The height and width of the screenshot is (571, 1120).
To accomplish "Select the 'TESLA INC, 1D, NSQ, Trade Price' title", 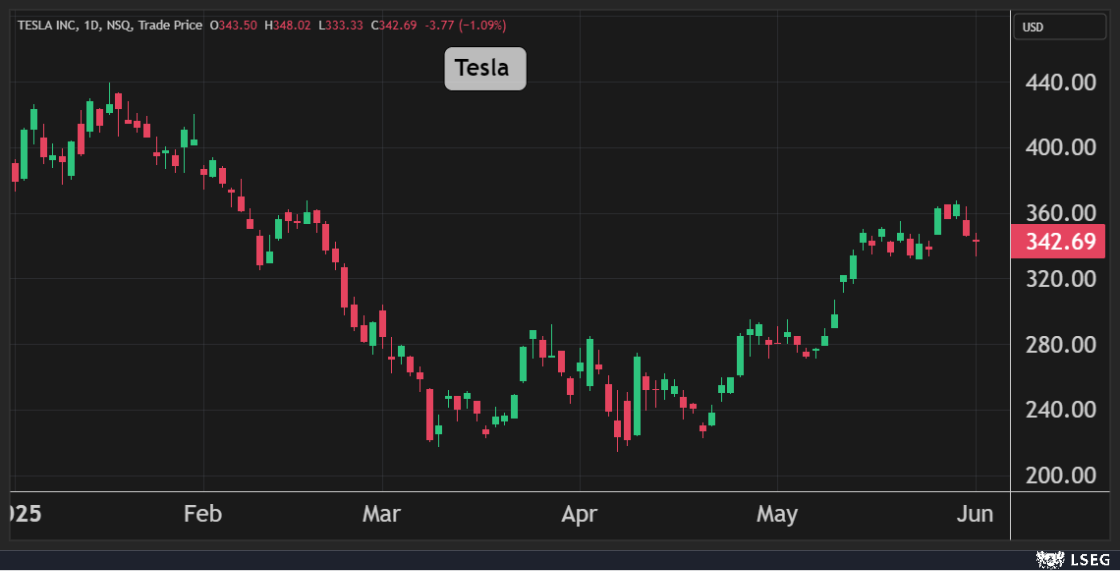I will (x=110, y=25).
